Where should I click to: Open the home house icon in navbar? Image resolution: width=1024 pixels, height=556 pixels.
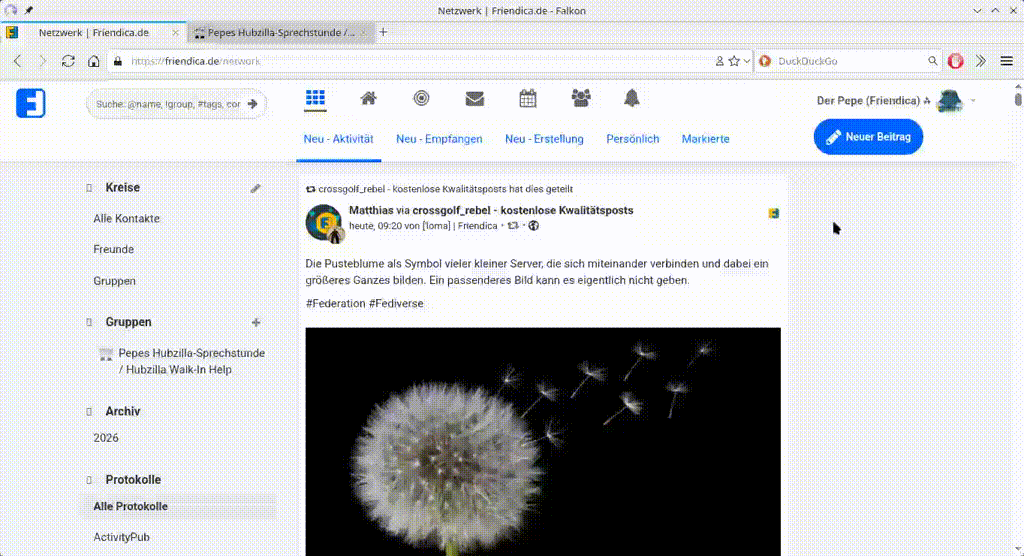[x=368, y=99]
